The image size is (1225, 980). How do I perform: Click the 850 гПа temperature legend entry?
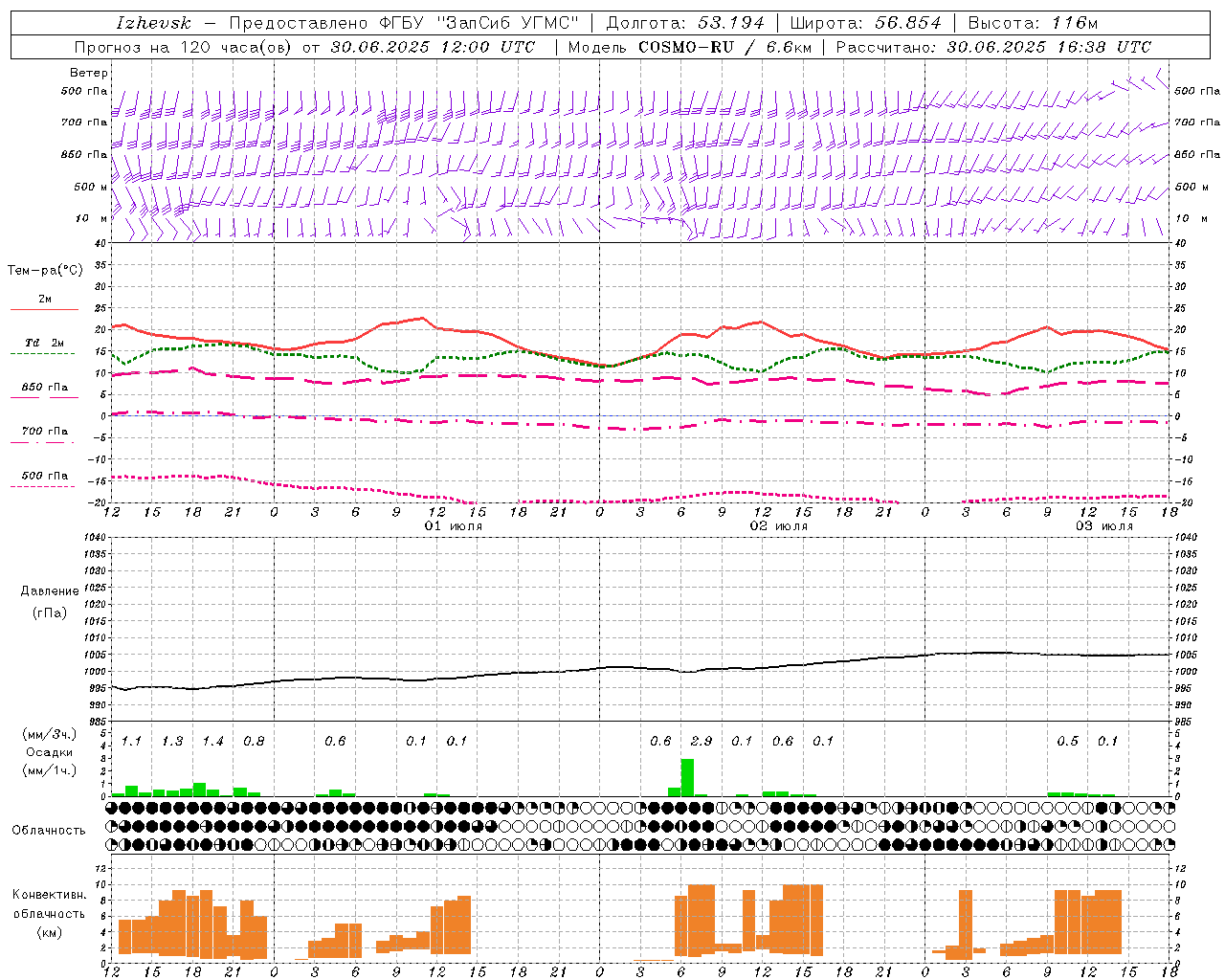[x=44, y=391]
